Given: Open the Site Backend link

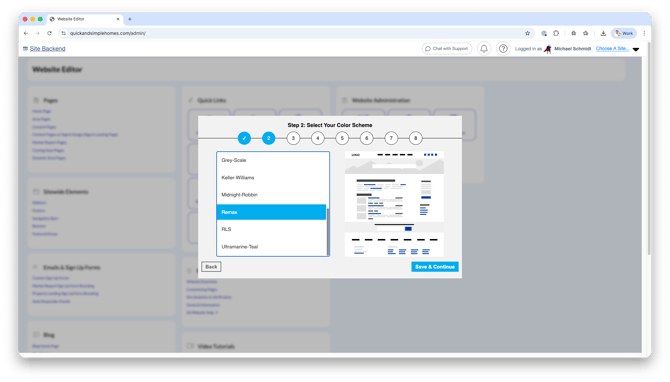Looking at the screenshot, I should click(47, 49).
